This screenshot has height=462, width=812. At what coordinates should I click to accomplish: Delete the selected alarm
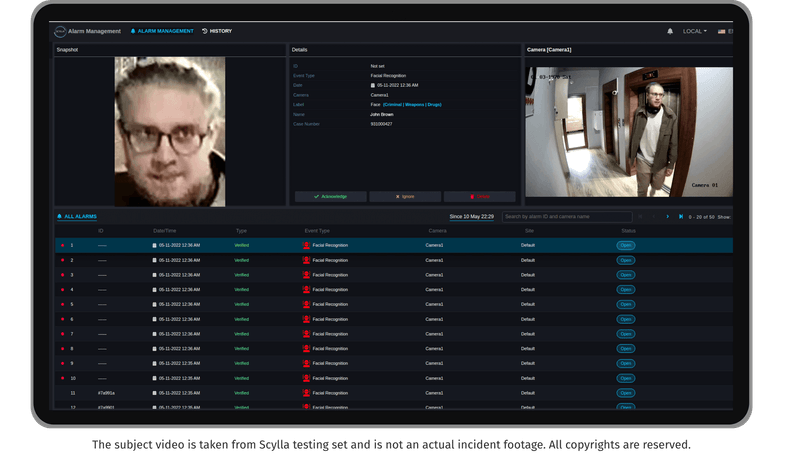480,197
